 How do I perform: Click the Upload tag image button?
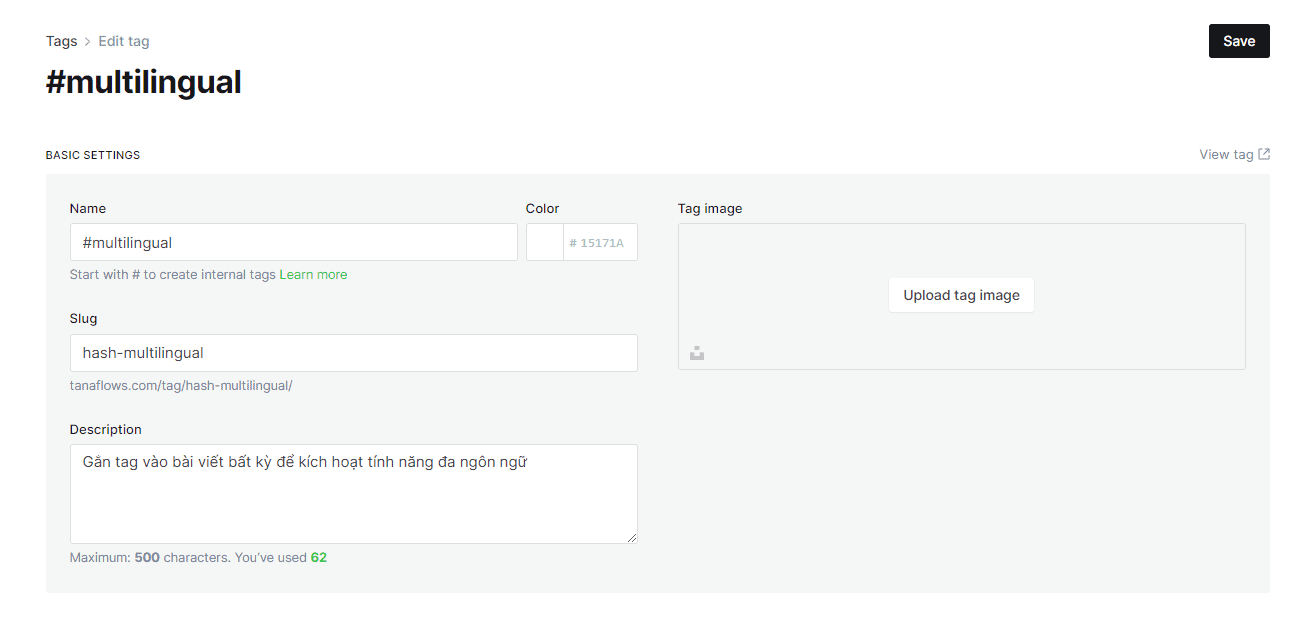961,294
